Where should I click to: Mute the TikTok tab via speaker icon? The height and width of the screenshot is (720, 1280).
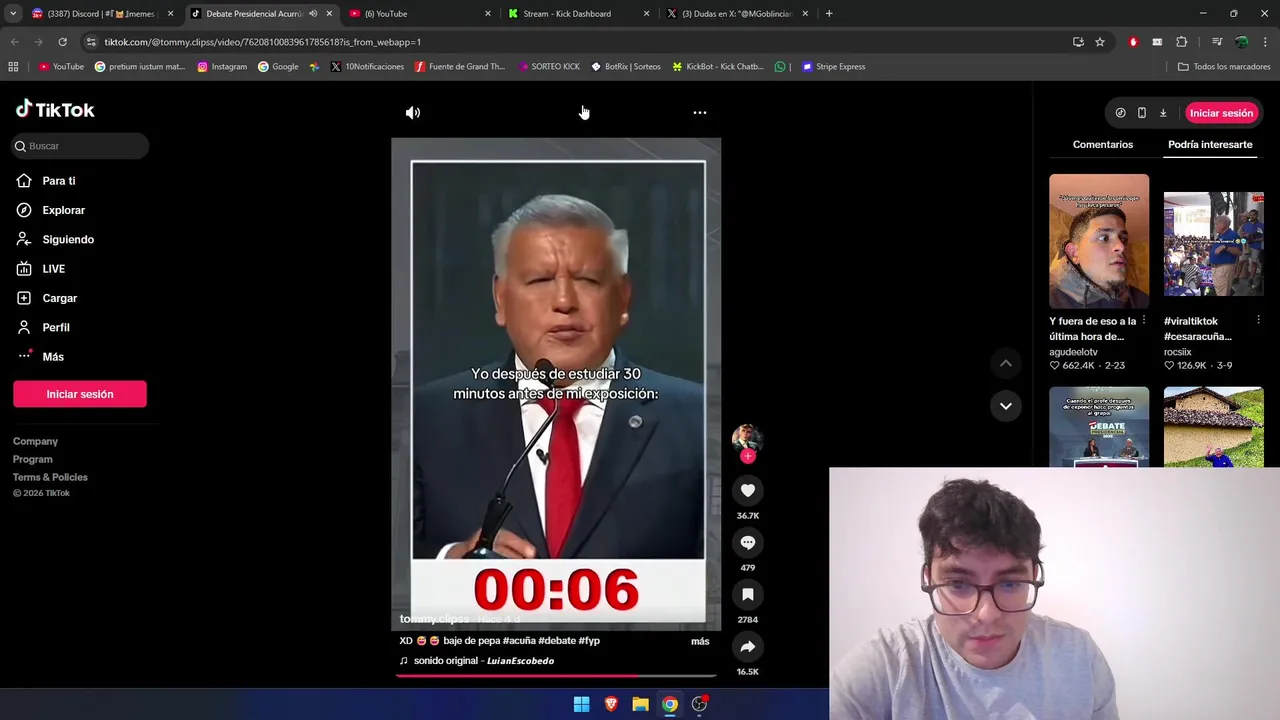[313, 14]
